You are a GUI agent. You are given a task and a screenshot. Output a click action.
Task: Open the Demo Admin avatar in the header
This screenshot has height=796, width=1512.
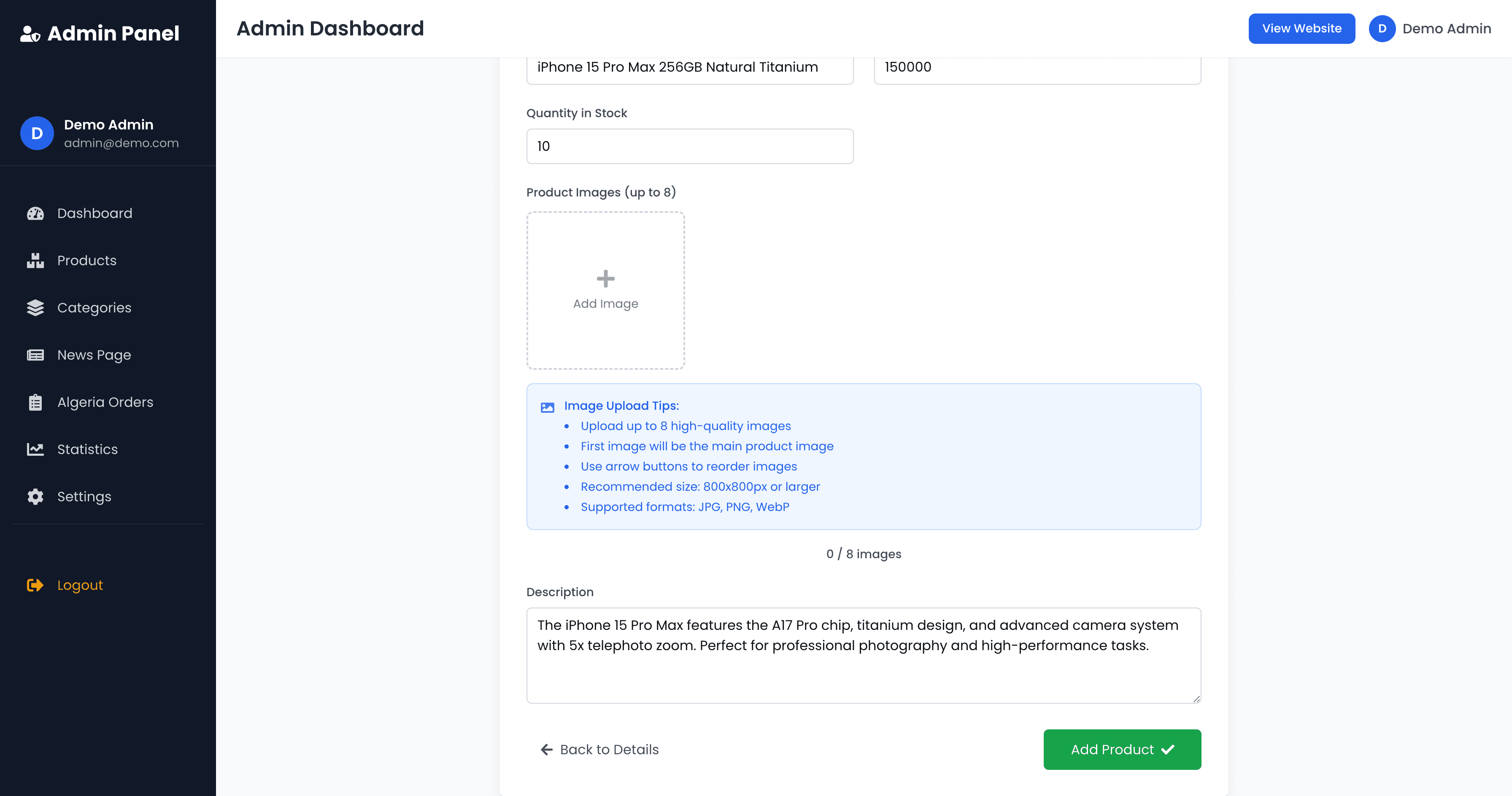pyautogui.click(x=1382, y=29)
